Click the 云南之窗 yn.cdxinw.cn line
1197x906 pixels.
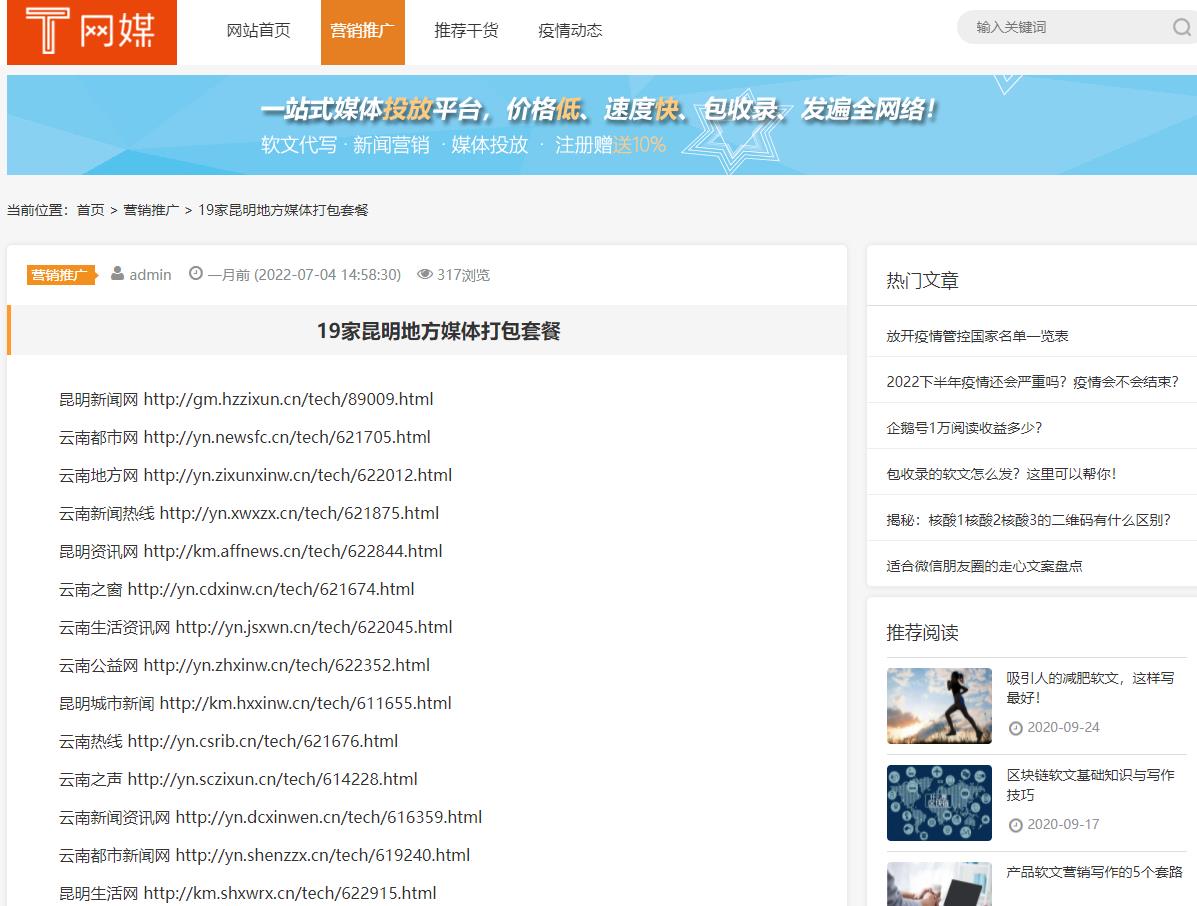coord(237,589)
